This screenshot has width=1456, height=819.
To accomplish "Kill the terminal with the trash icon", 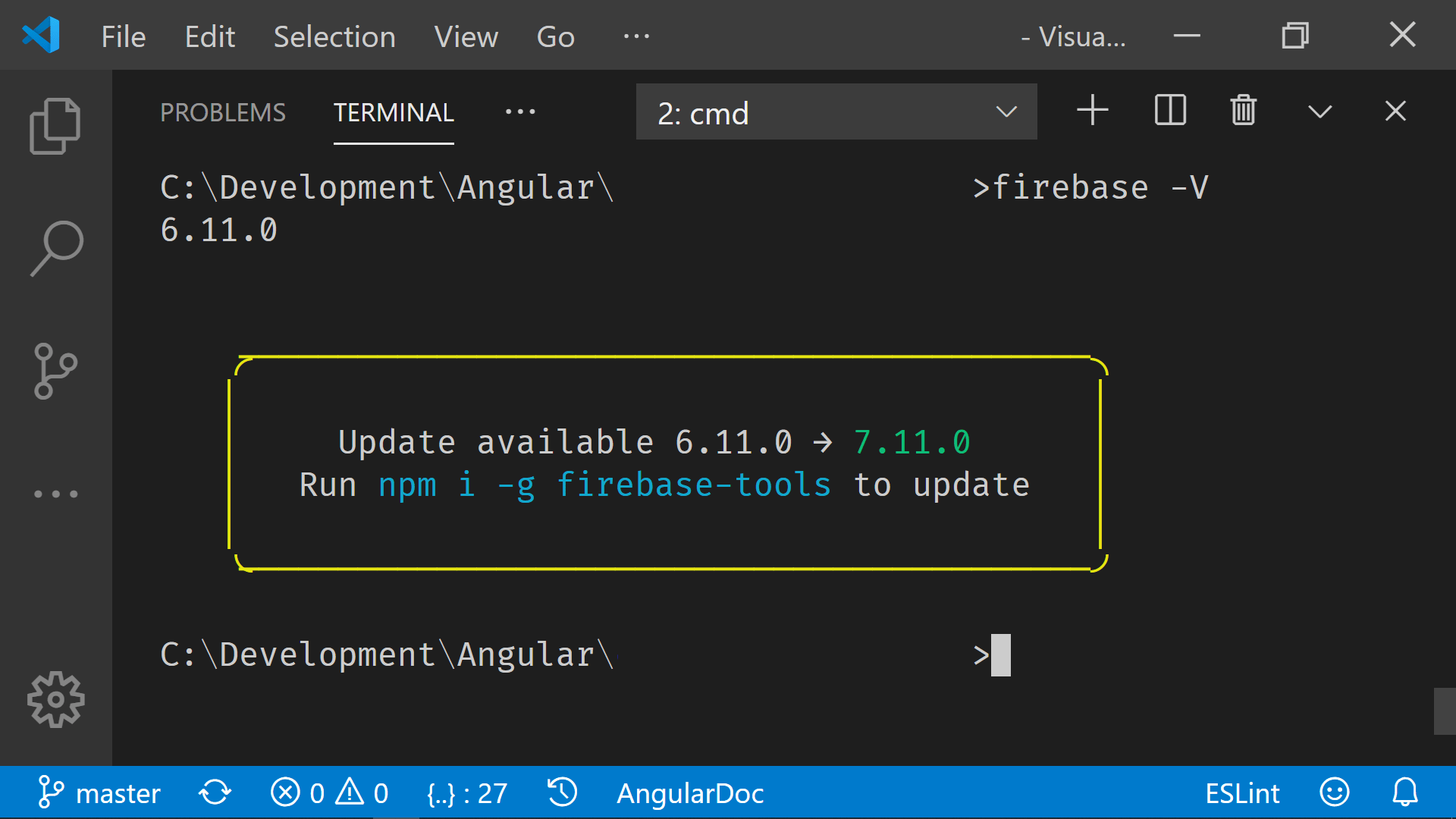I will click(x=1242, y=111).
